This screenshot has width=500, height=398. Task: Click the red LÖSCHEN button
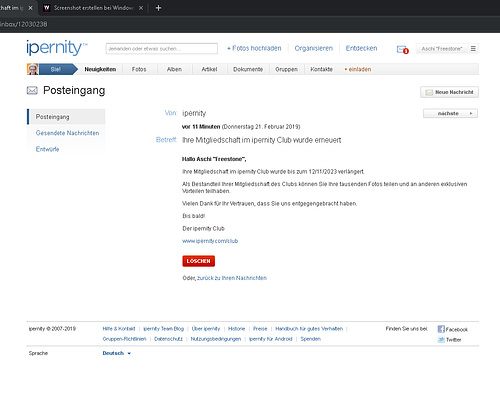pos(199,261)
